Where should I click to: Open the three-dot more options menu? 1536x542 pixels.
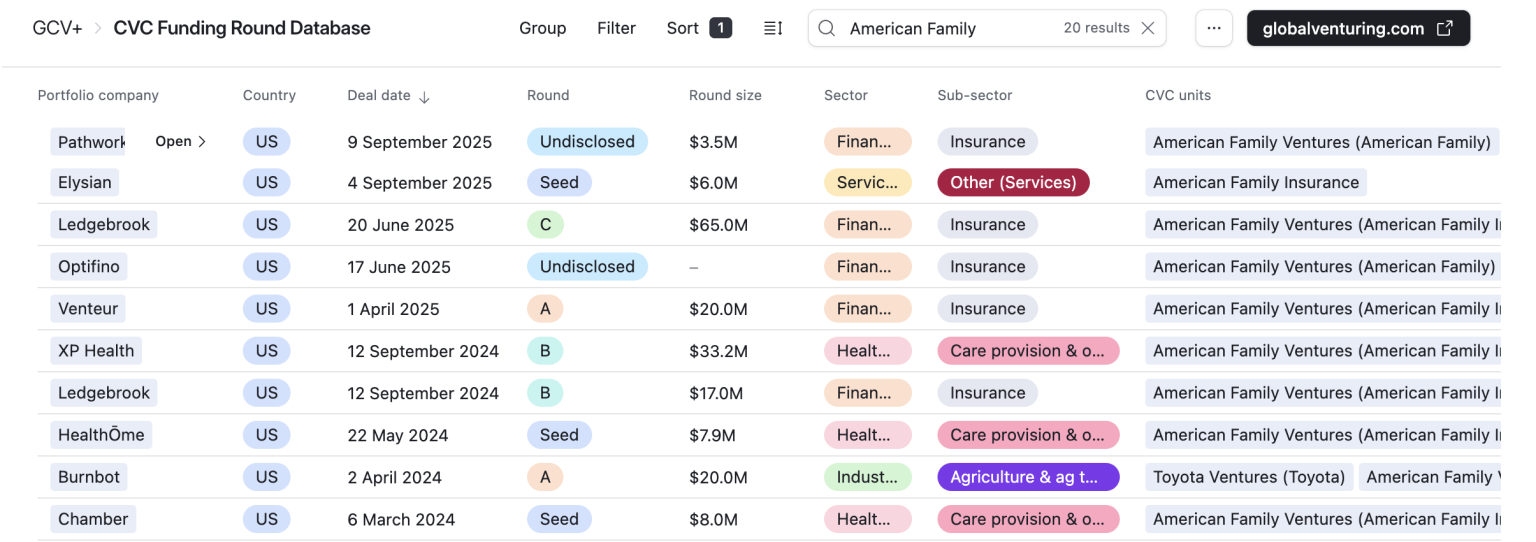pos(1213,28)
